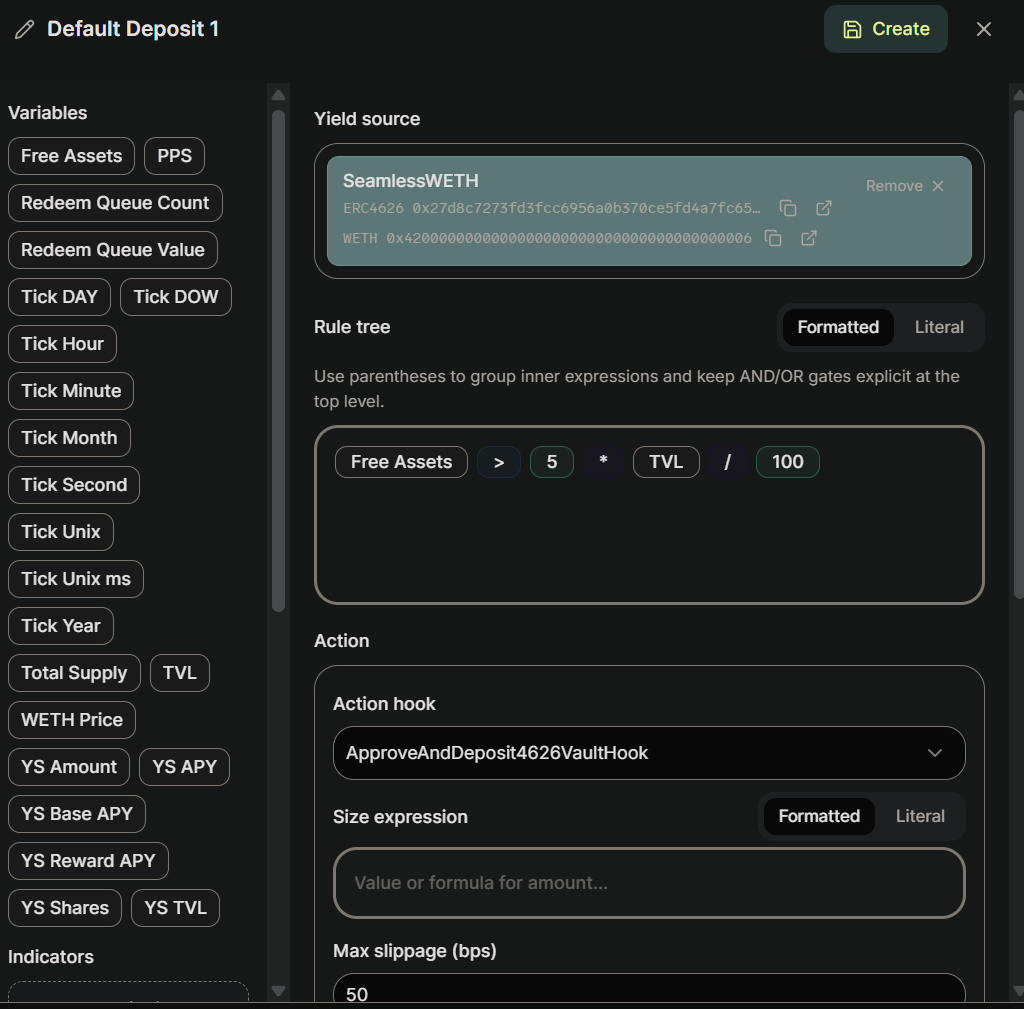1024x1009 pixels.
Task: Click the Variables panel scrollbar thumb
Action: pyautogui.click(x=278, y=361)
